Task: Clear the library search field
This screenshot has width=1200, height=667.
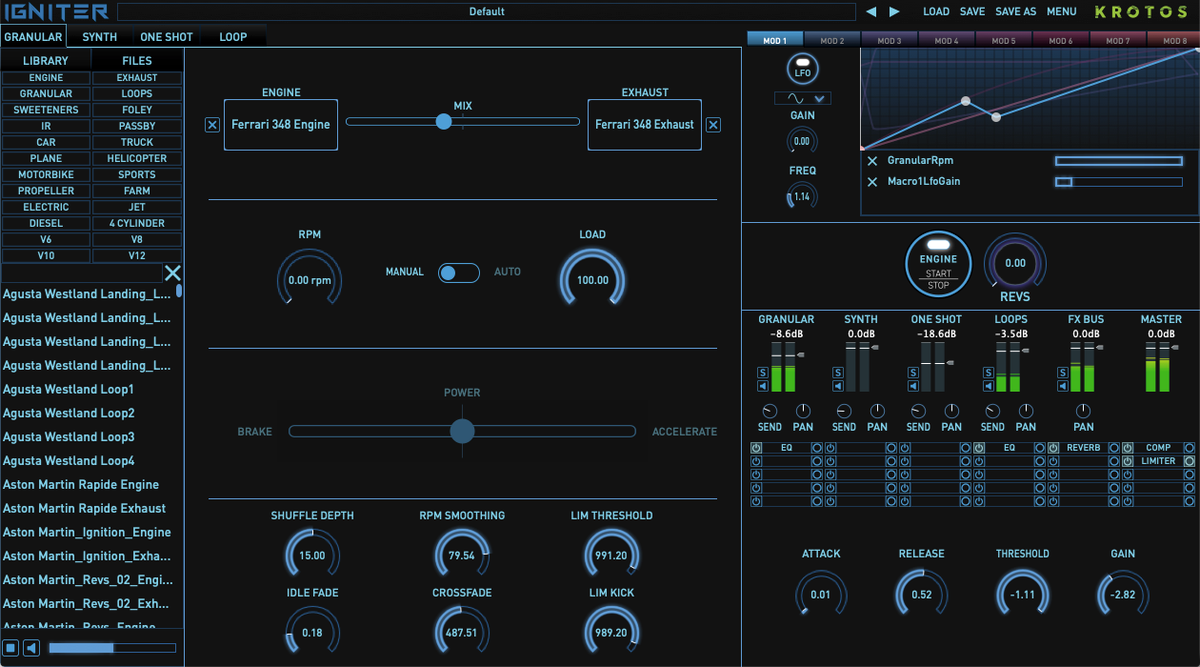Action: click(x=172, y=273)
